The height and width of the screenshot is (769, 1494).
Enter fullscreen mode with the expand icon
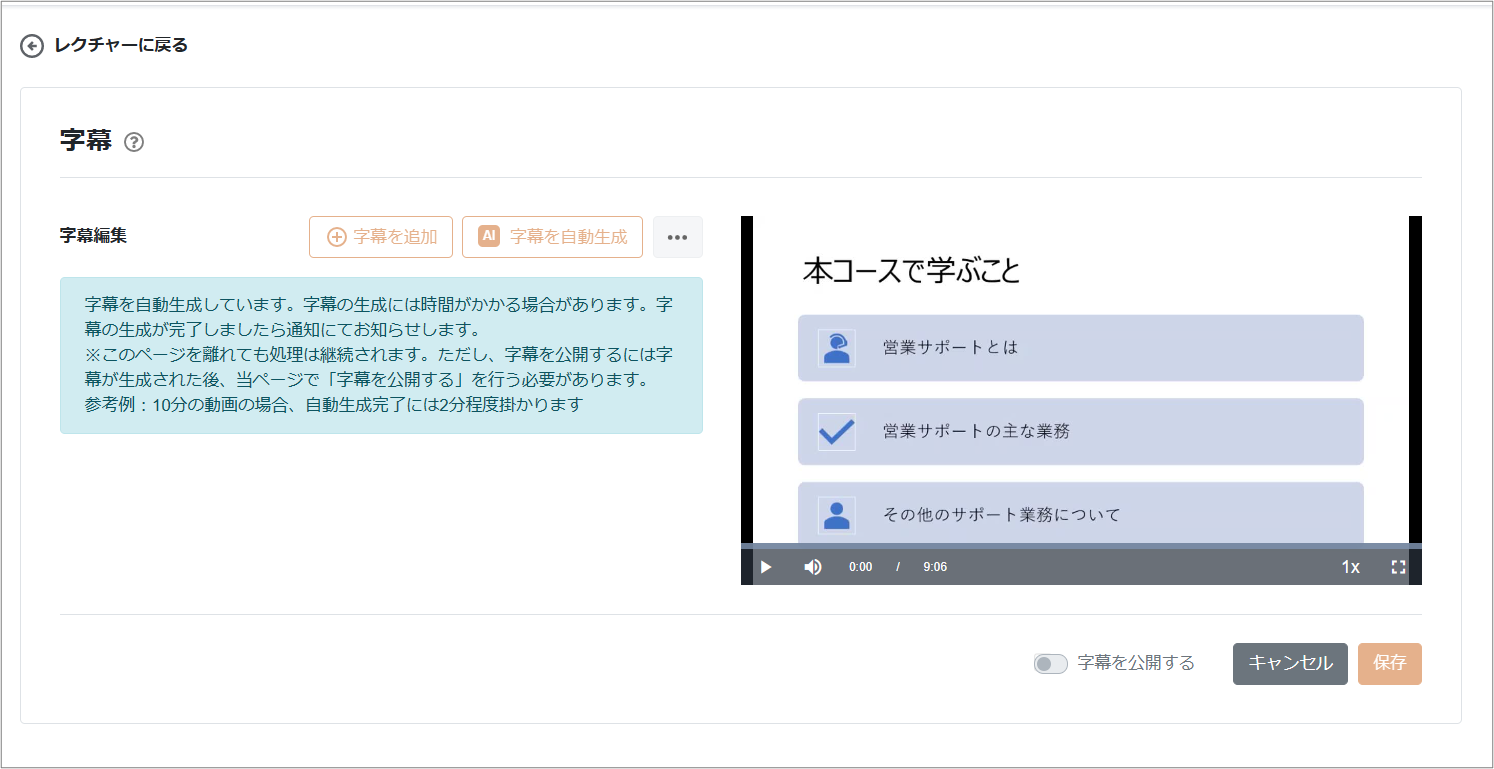tap(1398, 567)
